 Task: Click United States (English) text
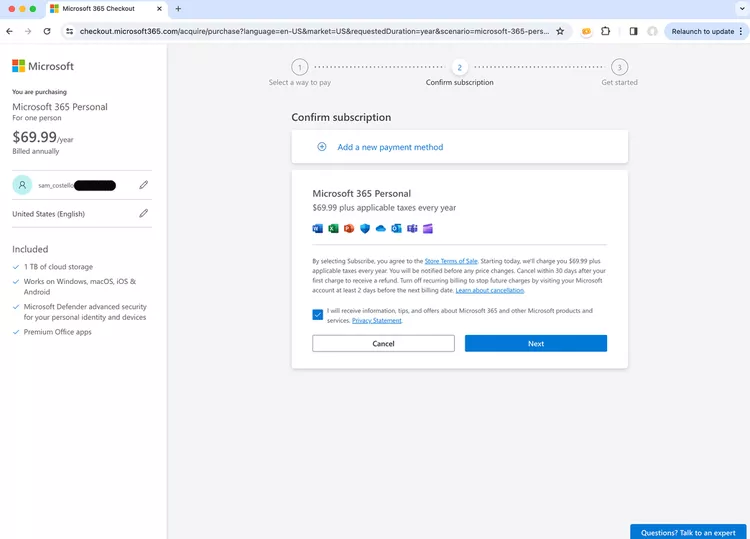(x=48, y=214)
